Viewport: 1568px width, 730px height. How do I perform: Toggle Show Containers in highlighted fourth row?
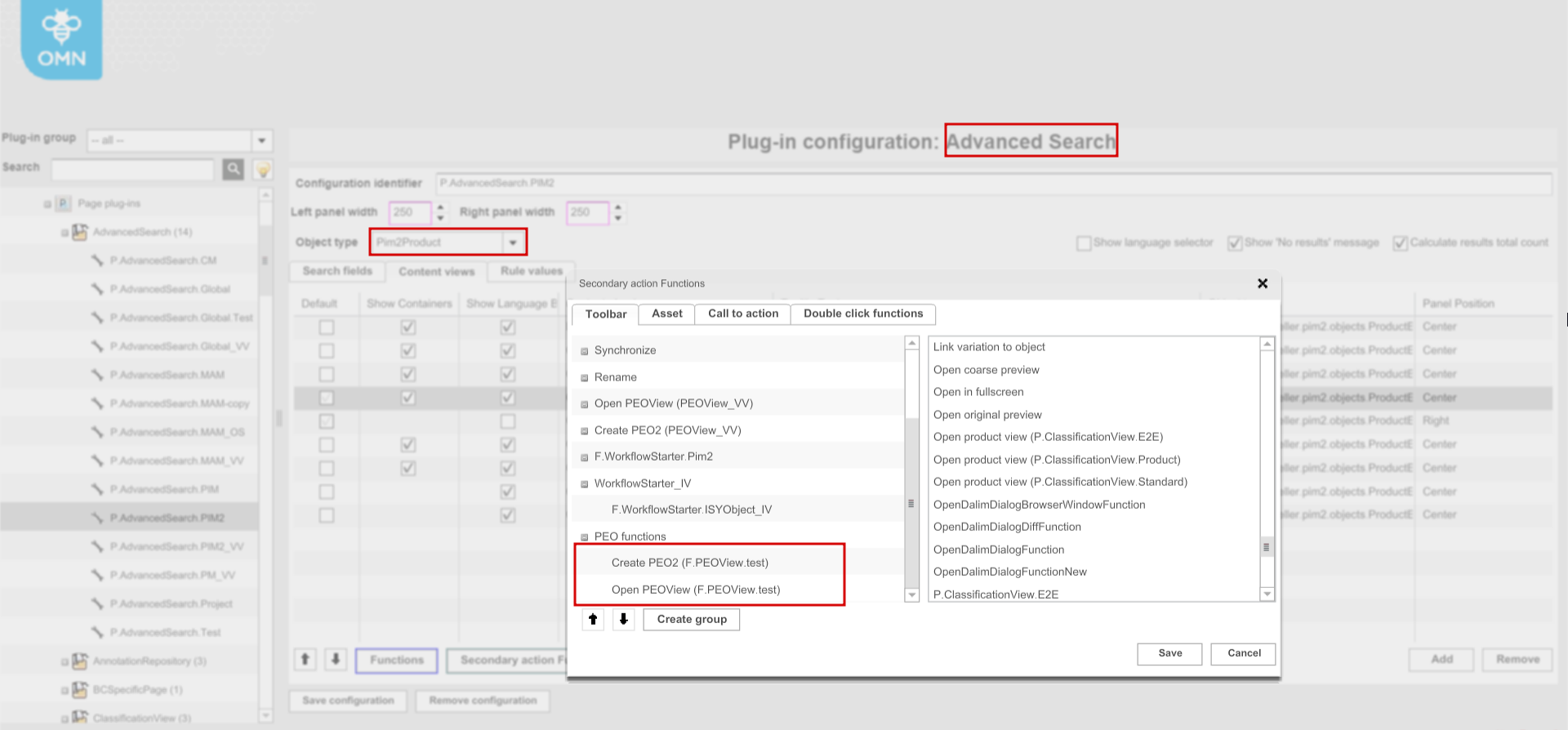(x=408, y=398)
